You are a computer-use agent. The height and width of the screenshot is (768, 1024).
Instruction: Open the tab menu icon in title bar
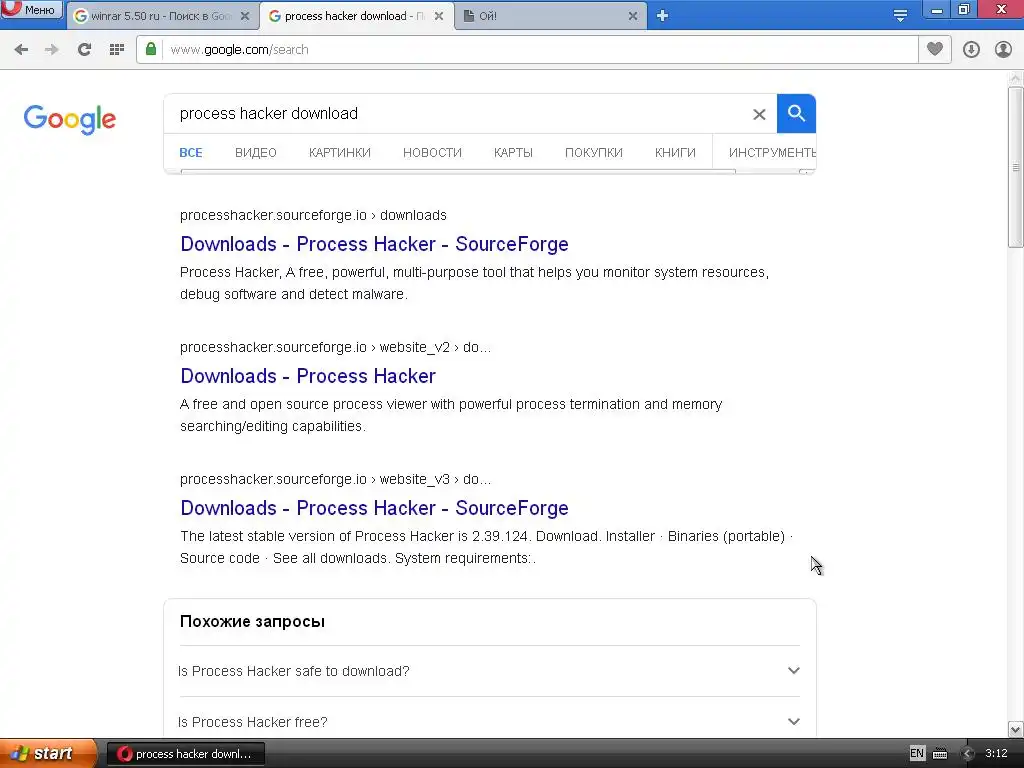coord(900,16)
